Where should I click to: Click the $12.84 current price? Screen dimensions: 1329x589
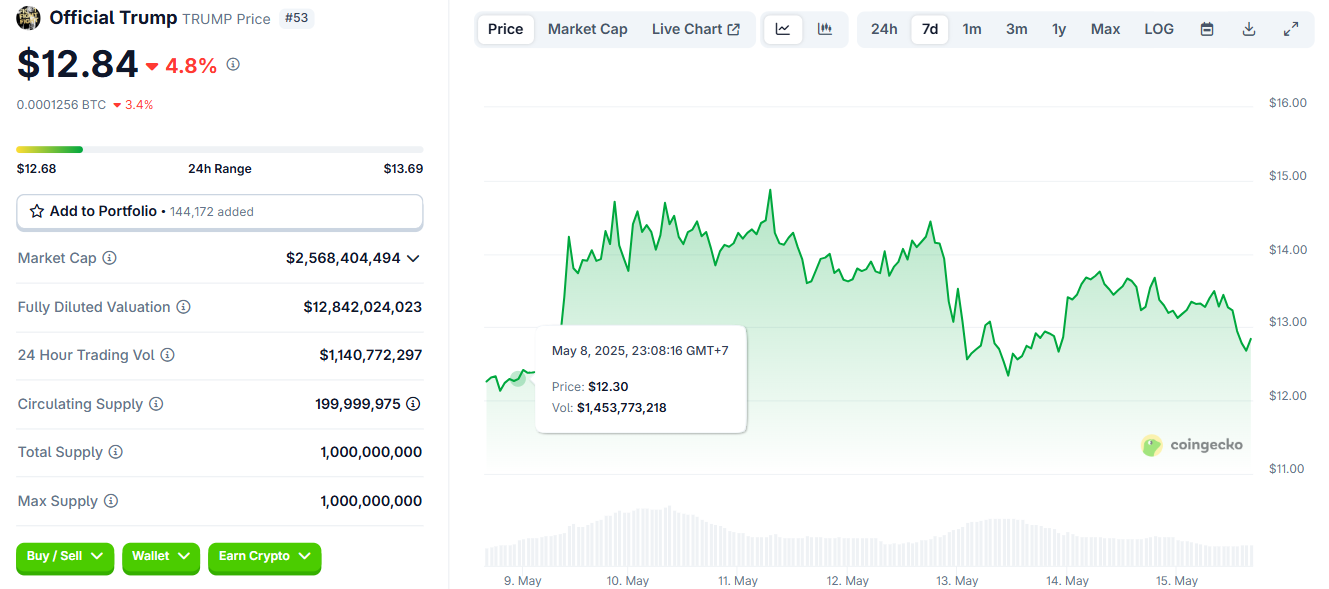click(x=78, y=65)
